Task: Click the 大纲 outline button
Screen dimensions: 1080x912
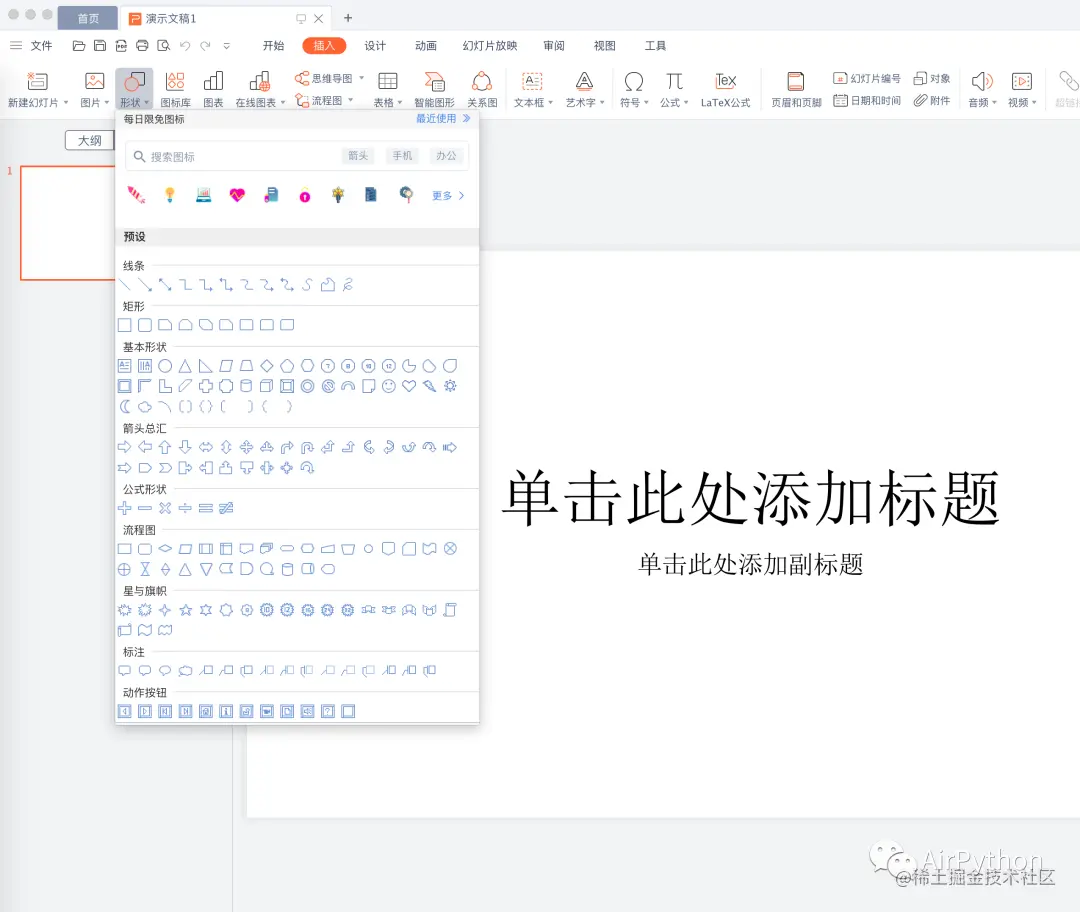Action: [90, 141]
